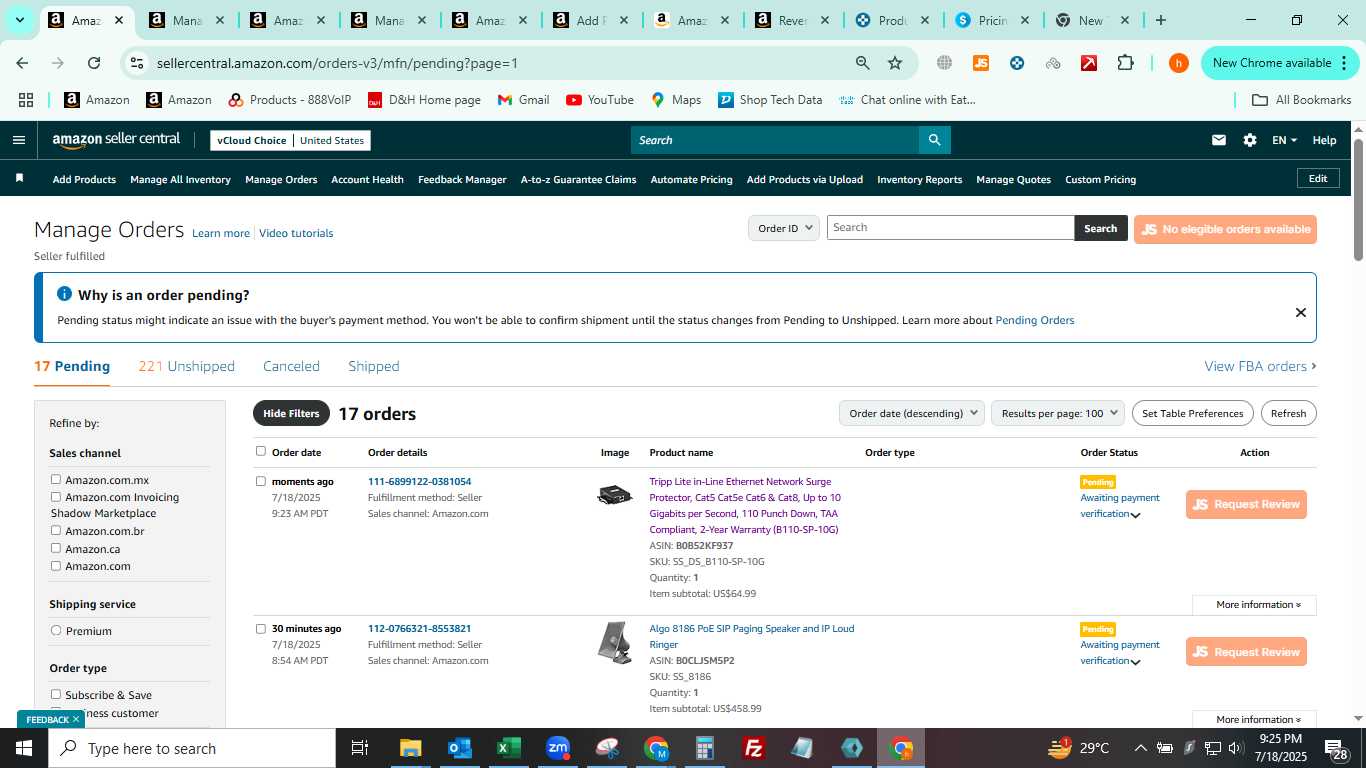Open Excel from the taskbar
Viewport: 1366px width, 768px height.
(x=508, y=748)
